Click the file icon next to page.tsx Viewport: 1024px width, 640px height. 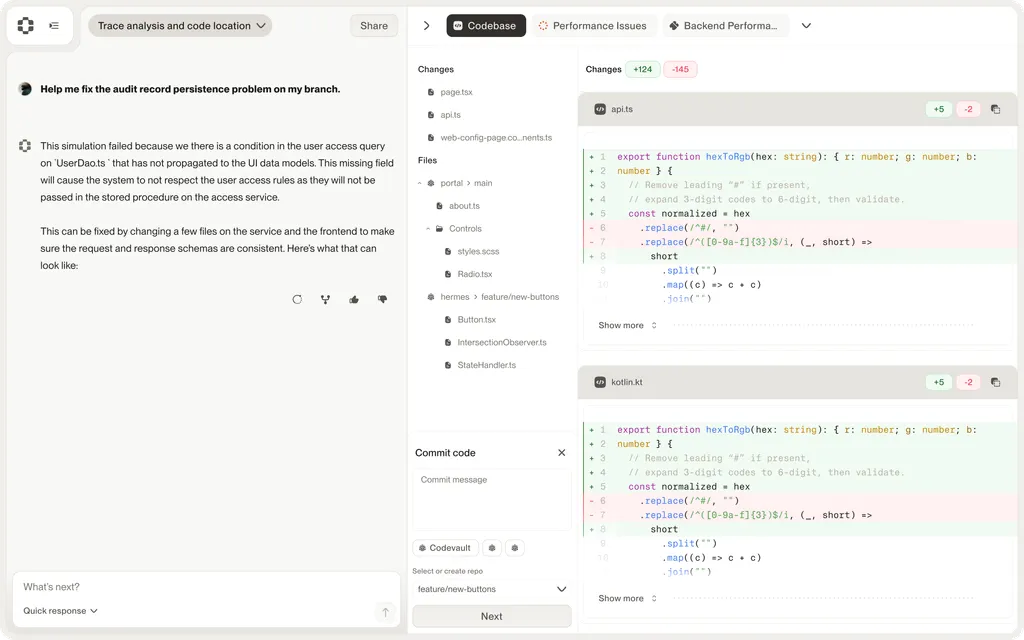click(x=430, y=92)
